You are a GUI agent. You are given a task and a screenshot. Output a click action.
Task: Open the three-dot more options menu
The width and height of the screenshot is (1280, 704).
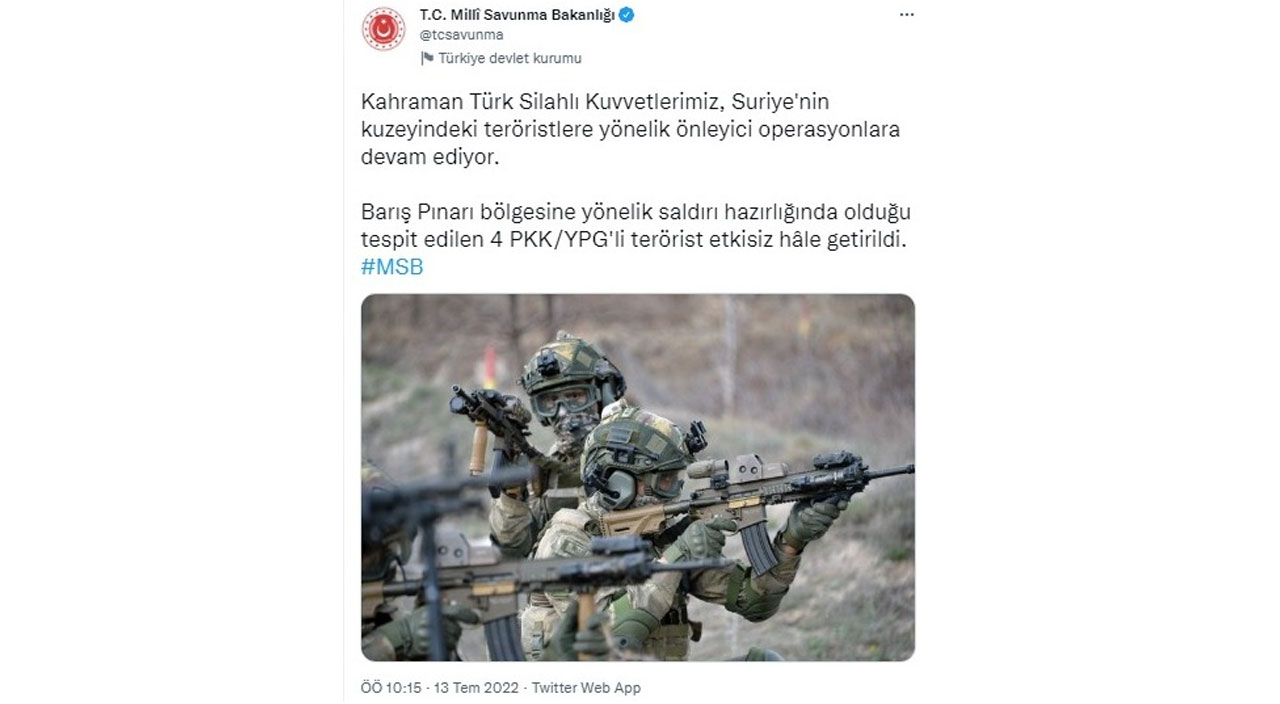906,15
